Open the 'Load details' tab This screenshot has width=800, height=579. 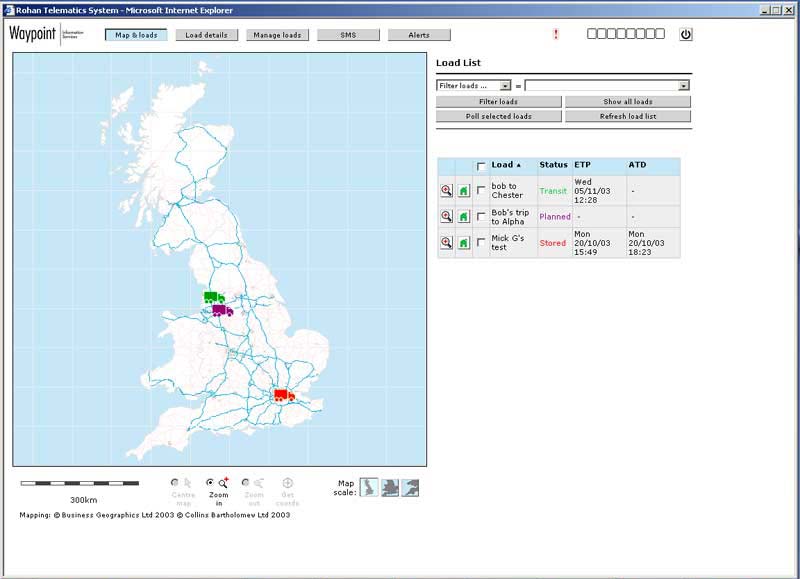[207, 35]
